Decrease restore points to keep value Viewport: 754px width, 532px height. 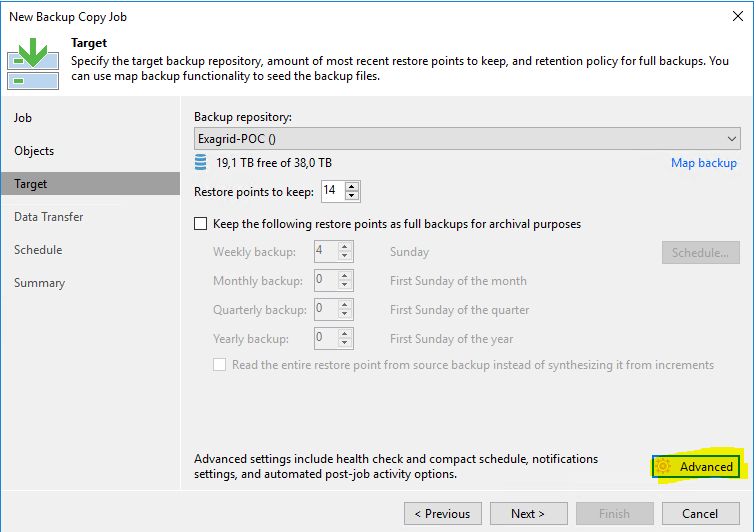(352, 195)
